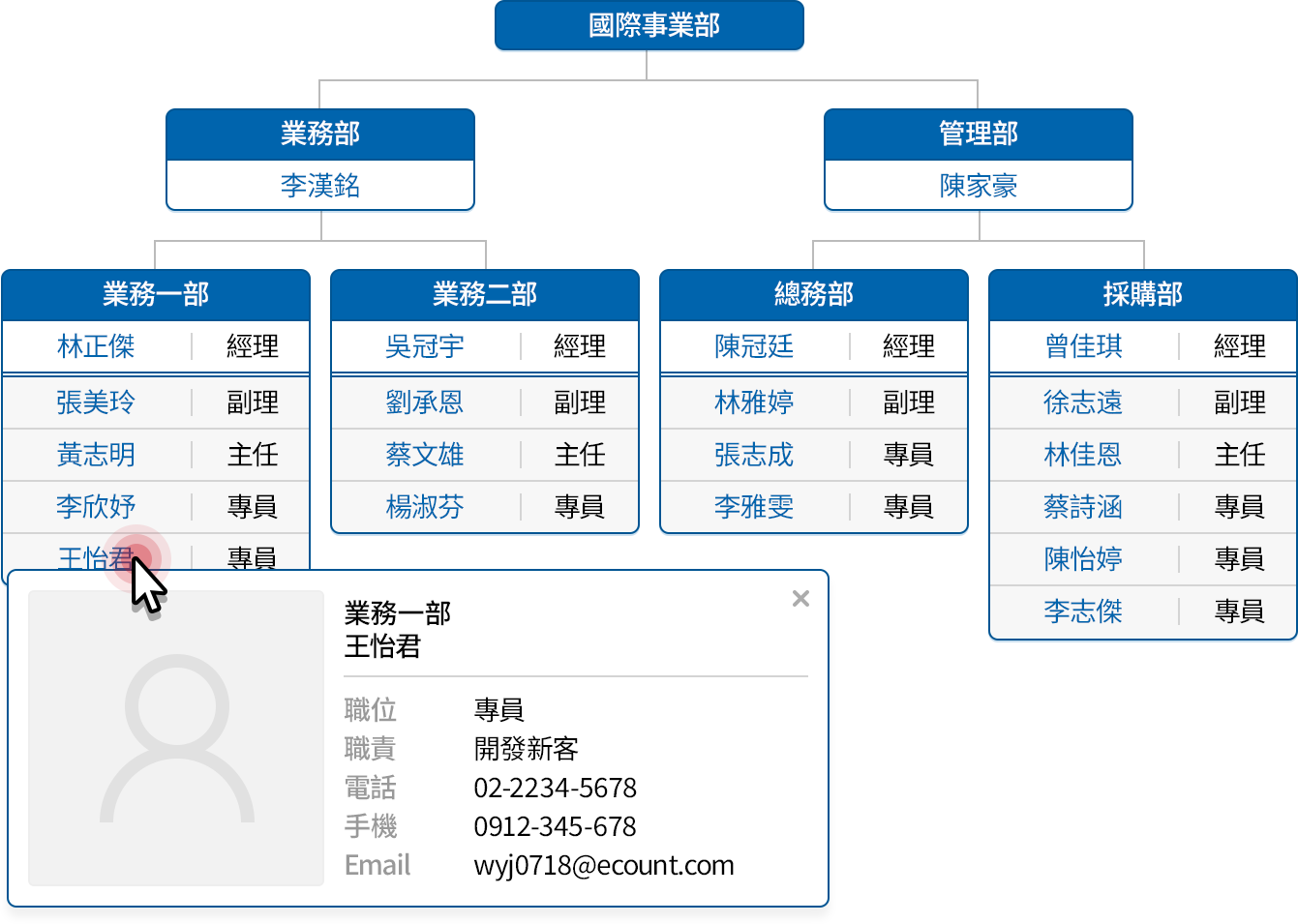The width and height of the screenshot is (1298, 924).
Task: Select the 管理部 department header
Action: (978, 134)
